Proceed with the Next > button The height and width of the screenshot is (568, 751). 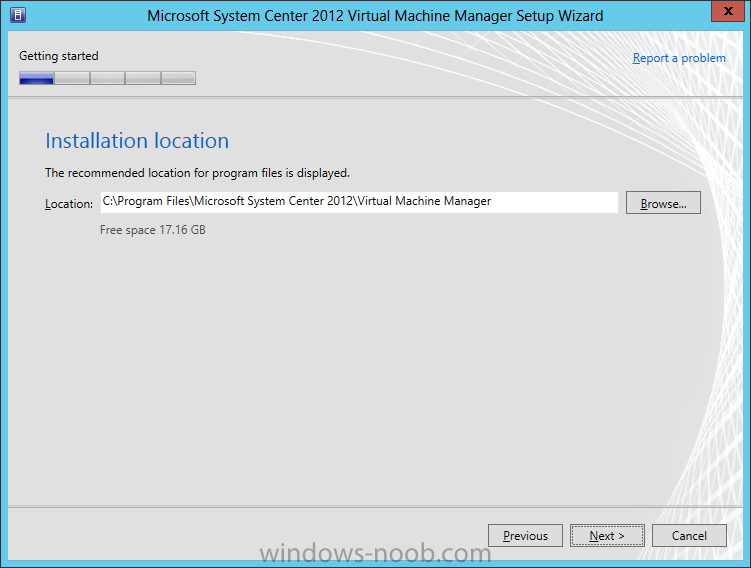pos(607,535)
